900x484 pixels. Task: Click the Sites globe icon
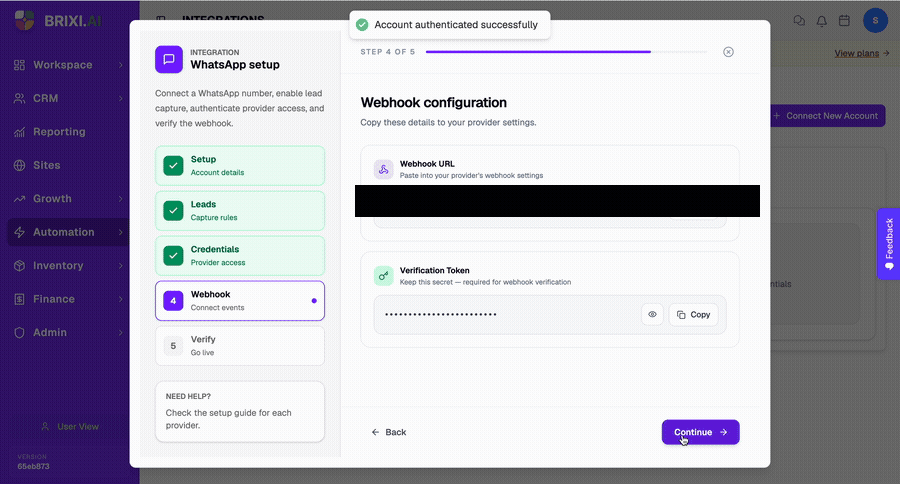tap(20, 165)
